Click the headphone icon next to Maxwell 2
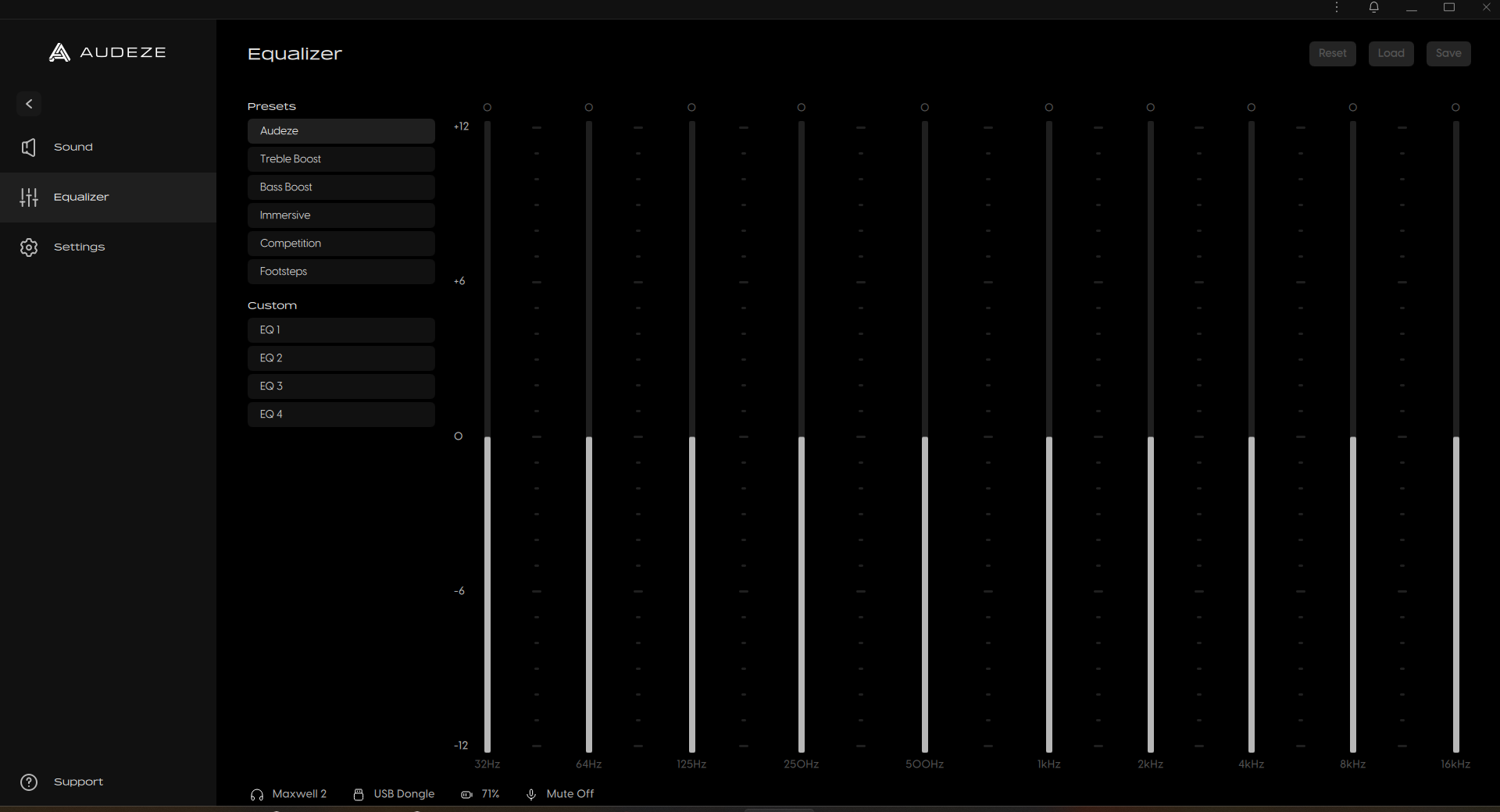This screenshot has width=1500, height=812. click(x=257, y=794)
